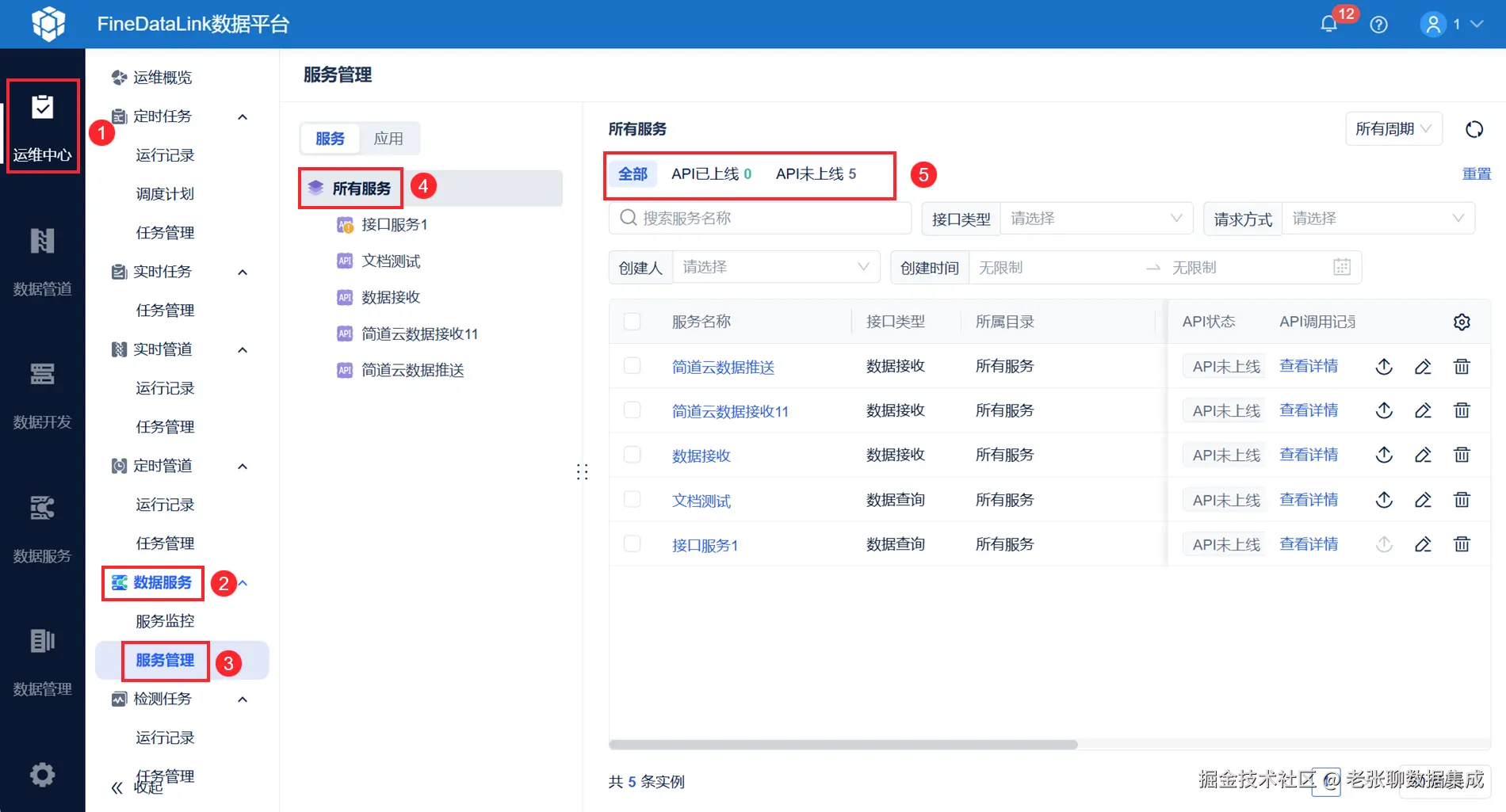
Task: Edit the 文档测试 service
Action: coord(1423,500)
